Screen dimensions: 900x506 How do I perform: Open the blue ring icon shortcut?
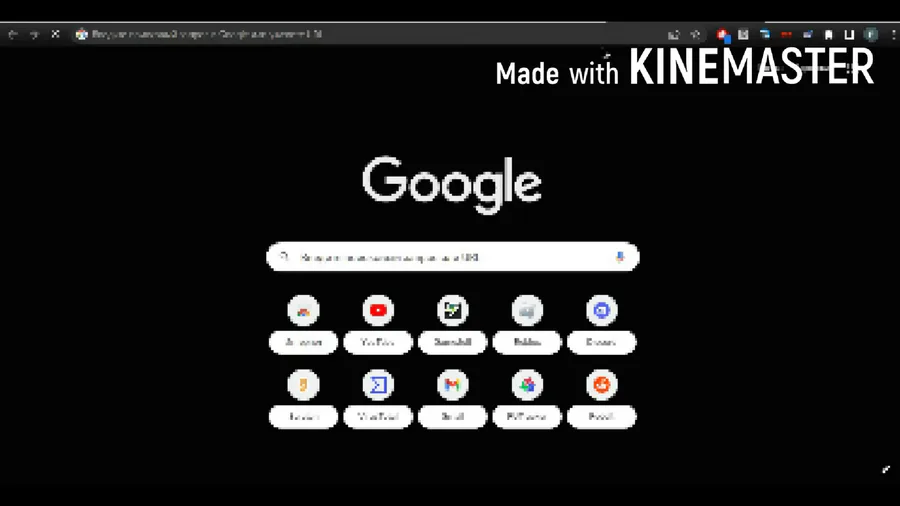[x=602, y=311]
